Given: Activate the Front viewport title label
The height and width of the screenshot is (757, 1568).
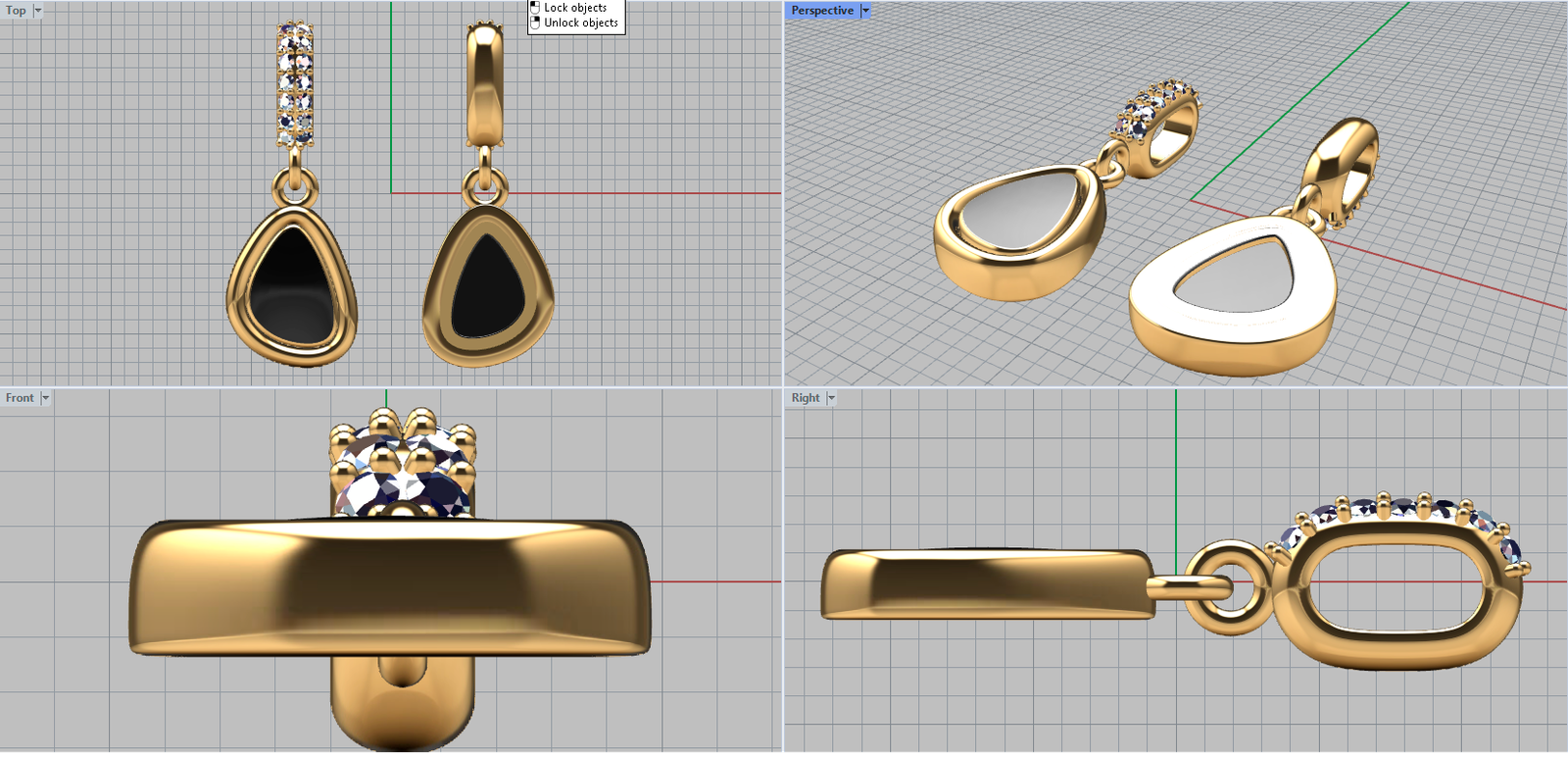Looking at the screenshot, I should pos(20,398).
